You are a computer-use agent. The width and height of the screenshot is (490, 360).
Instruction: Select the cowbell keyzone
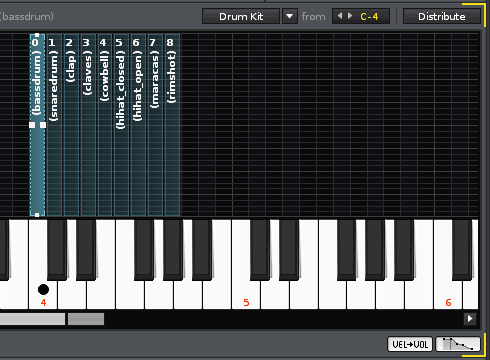[x=105, y=125]
